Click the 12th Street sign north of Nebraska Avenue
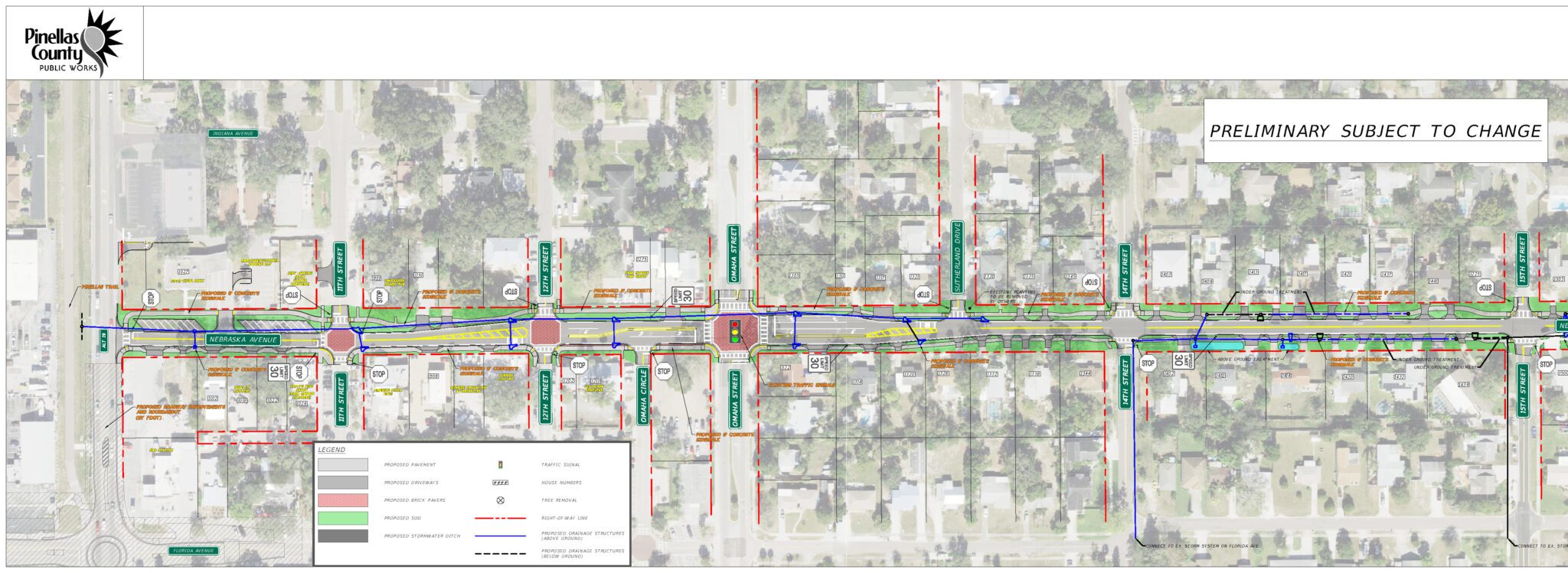The height and width of the screenshot is (573, 1568). pyautogui.click(x=545, y=269)
